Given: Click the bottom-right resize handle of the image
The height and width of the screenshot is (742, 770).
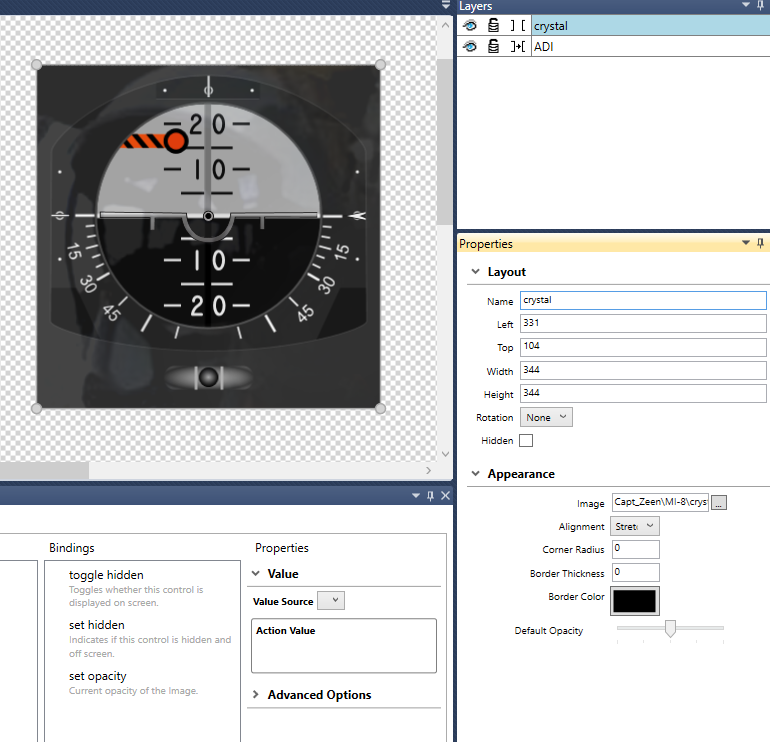Looking at the screenshot, I should pyautogui.click(x=380, y=408).
